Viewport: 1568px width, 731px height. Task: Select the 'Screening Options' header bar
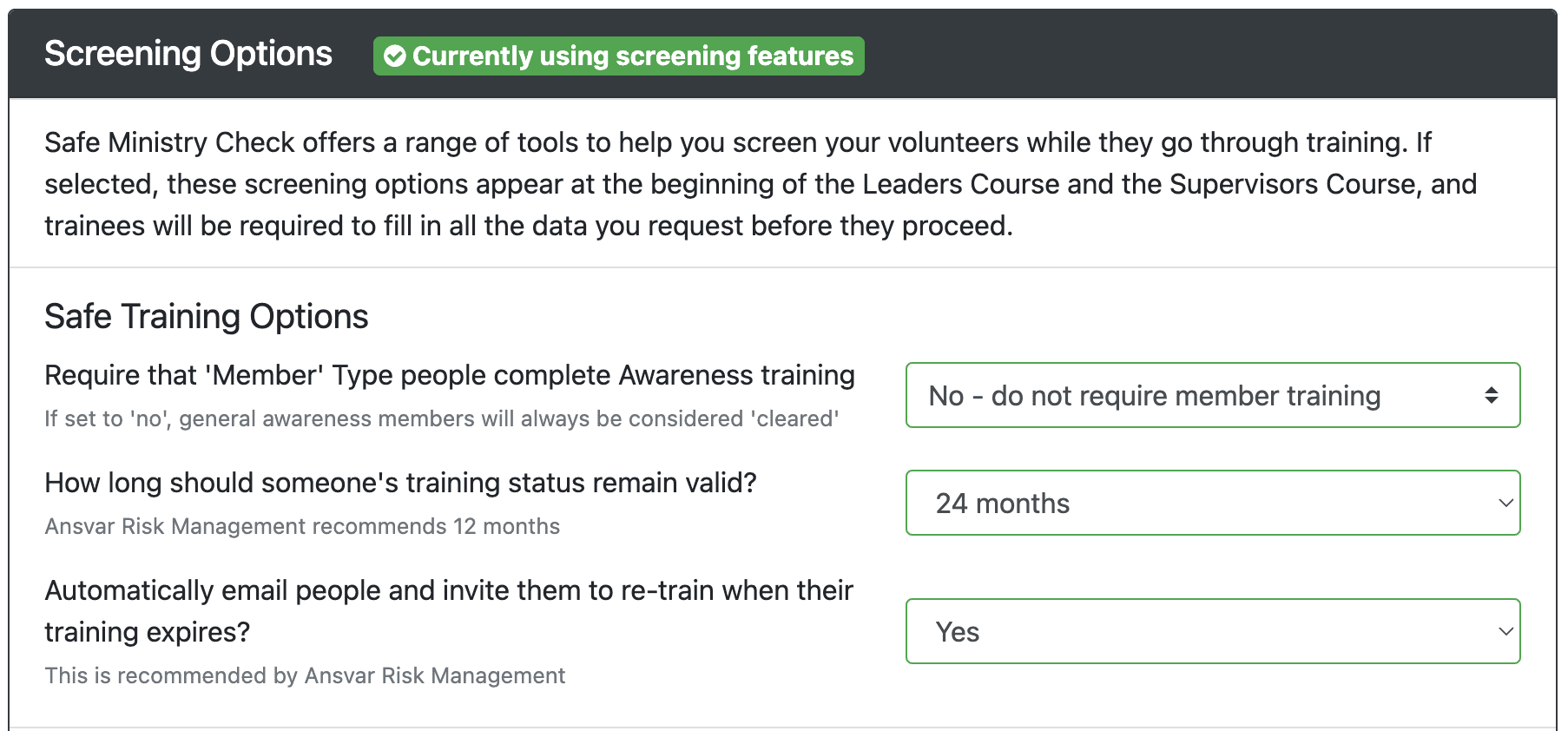pos(188,53)
